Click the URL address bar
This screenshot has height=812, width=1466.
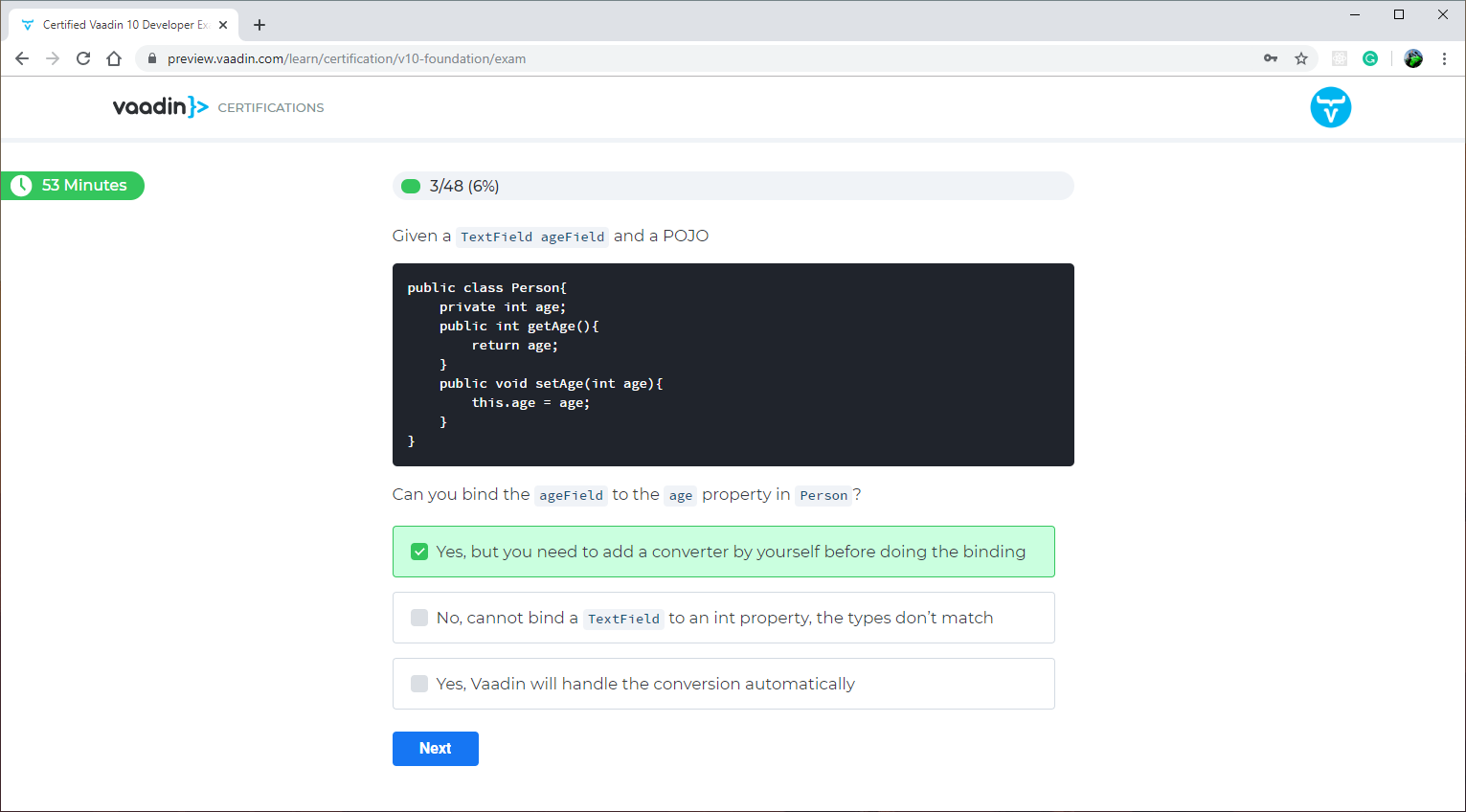tap(670, 58)
